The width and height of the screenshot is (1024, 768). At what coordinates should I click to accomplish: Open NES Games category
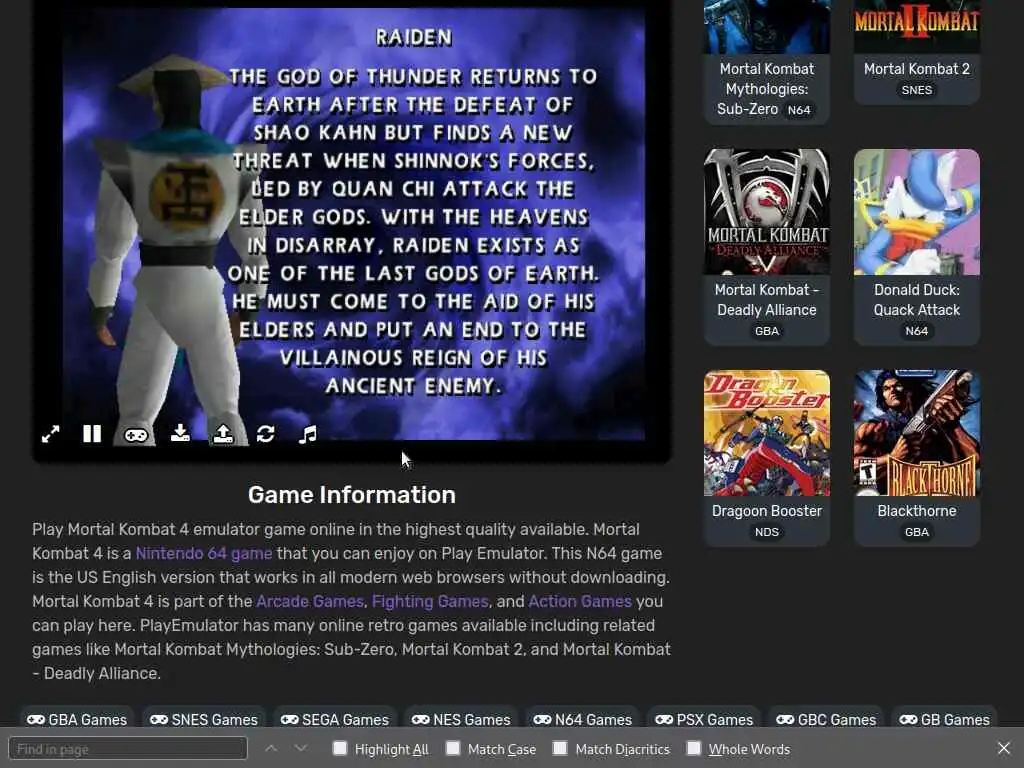click(461, 719)
